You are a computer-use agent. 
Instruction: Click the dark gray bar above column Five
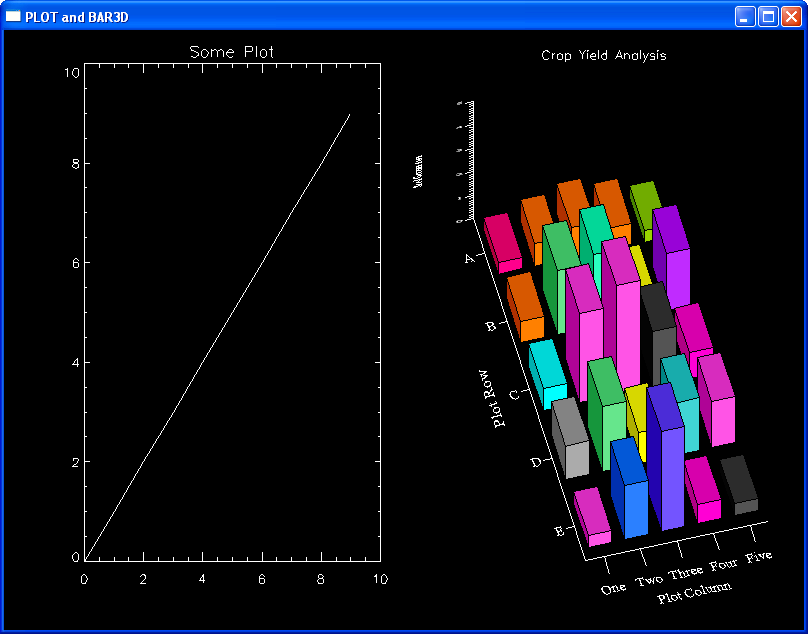[740, 484]
